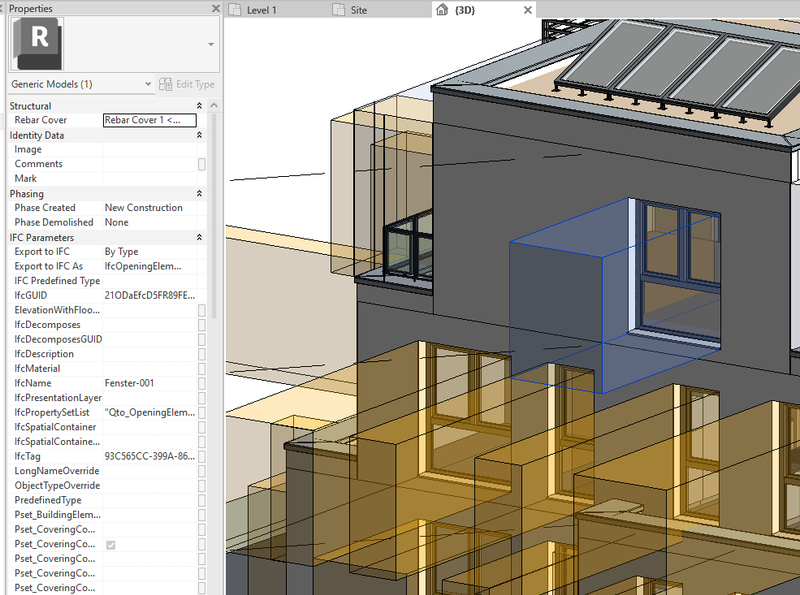This screenshot has width=800, height=595.
Task: Click the properties panel scrollbar up arrow
Action: pyautogui.click(x=213, y=104)
